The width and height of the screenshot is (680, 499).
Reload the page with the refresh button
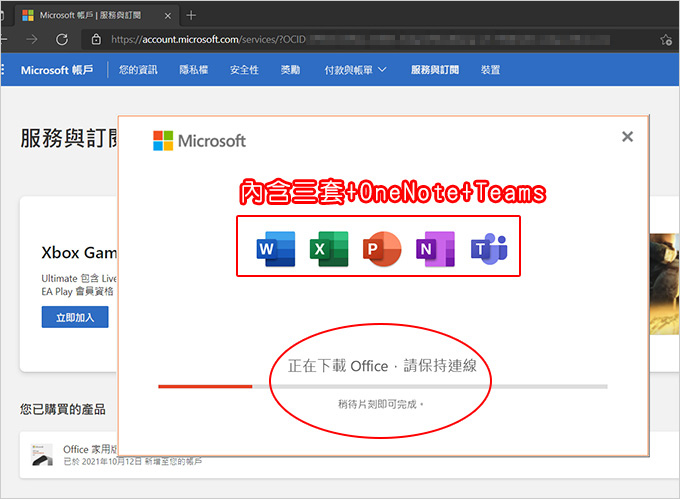tap(62, 39)
